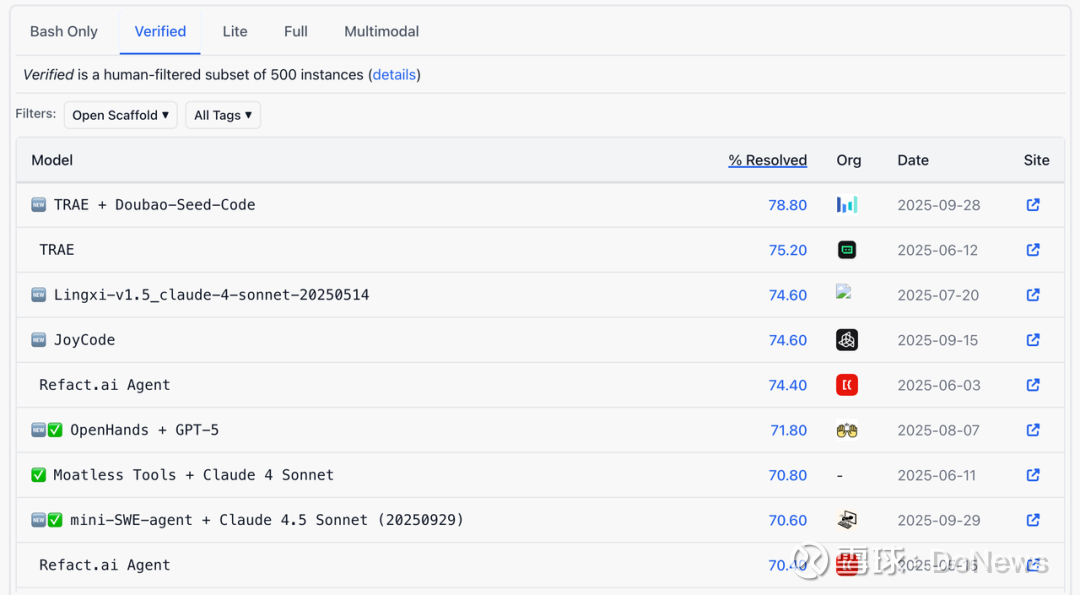Open the All Tags filter dropdown
1080x595 pixels.
pyautogui.click(x=222, y=115)
